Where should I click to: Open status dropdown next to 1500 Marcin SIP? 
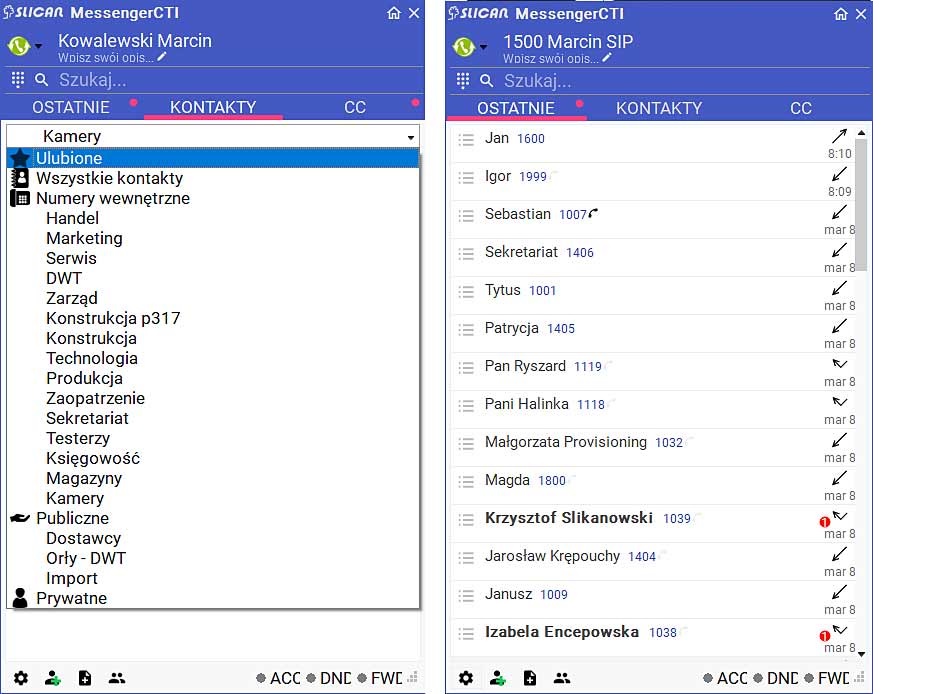pyautogui.click(x=484, y=46)
